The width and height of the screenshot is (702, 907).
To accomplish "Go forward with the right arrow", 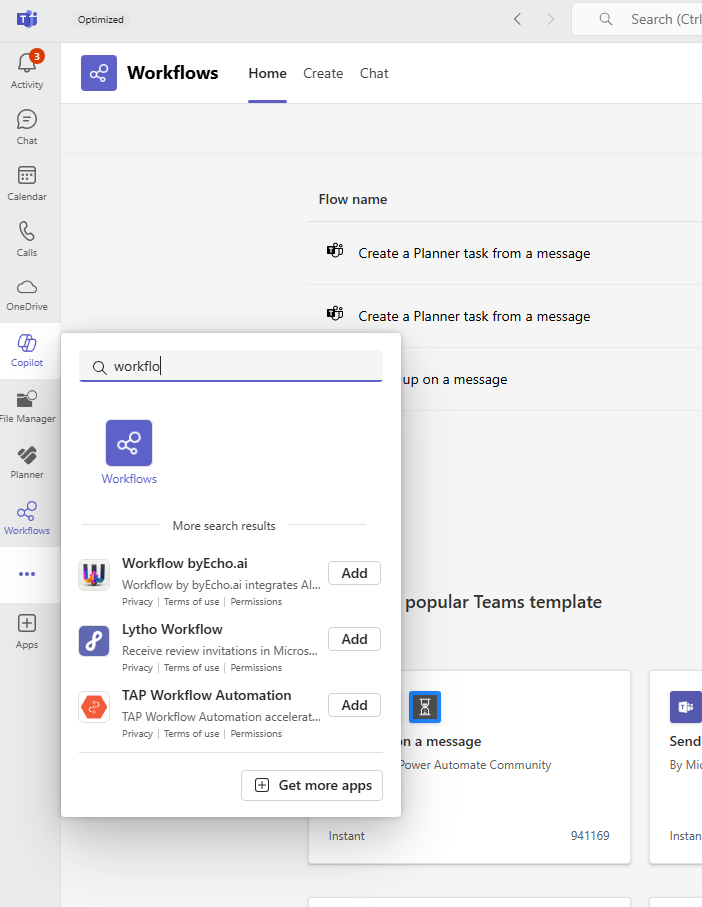I will 550,20.
